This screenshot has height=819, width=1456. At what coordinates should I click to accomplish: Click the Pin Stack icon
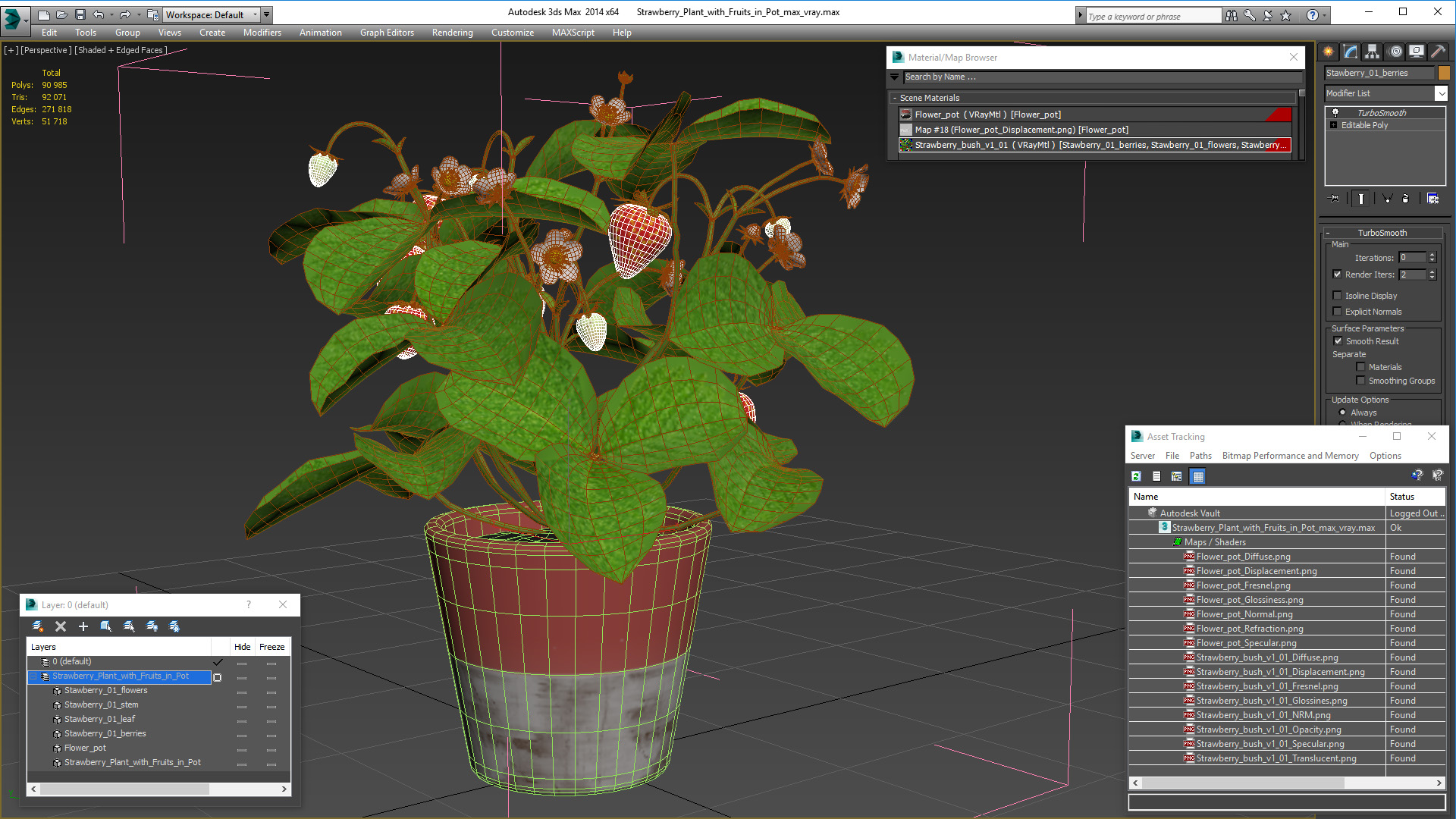tap(1335, 199)
